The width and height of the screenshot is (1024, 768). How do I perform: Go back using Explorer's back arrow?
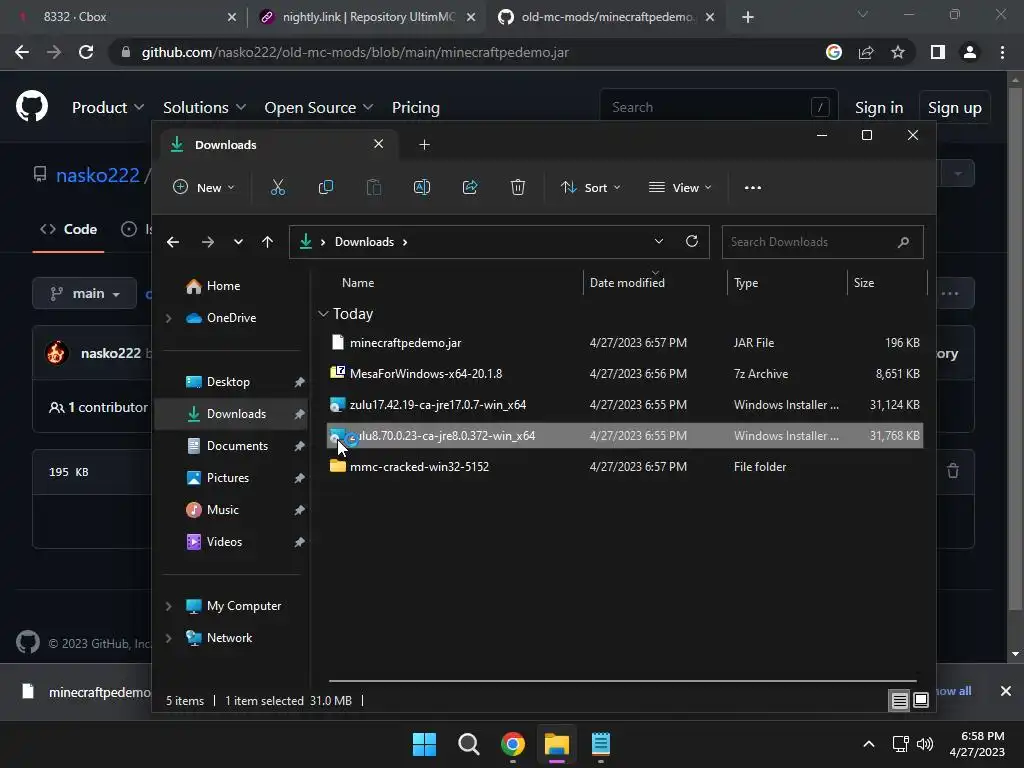click(173, 242)
